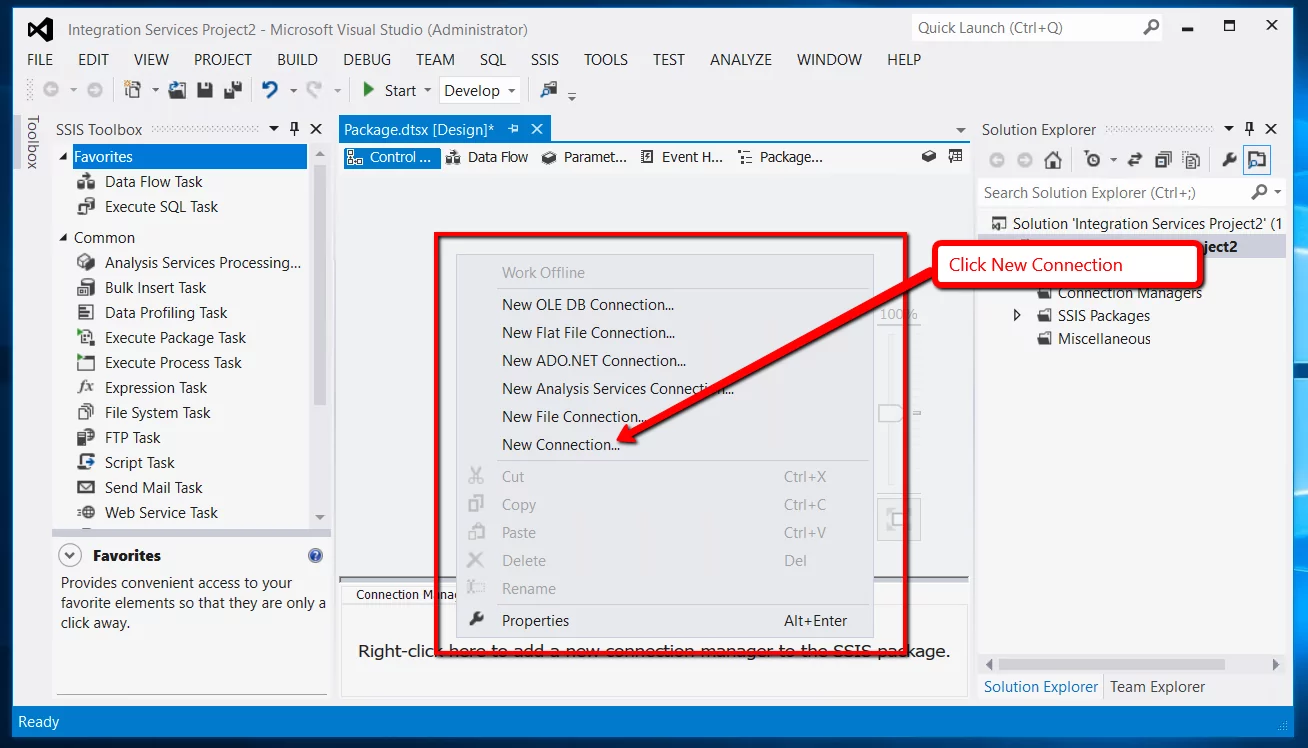The image size is (1308, 748).
Task: Click the blue help icon beside Favorites
Action: 316,555
